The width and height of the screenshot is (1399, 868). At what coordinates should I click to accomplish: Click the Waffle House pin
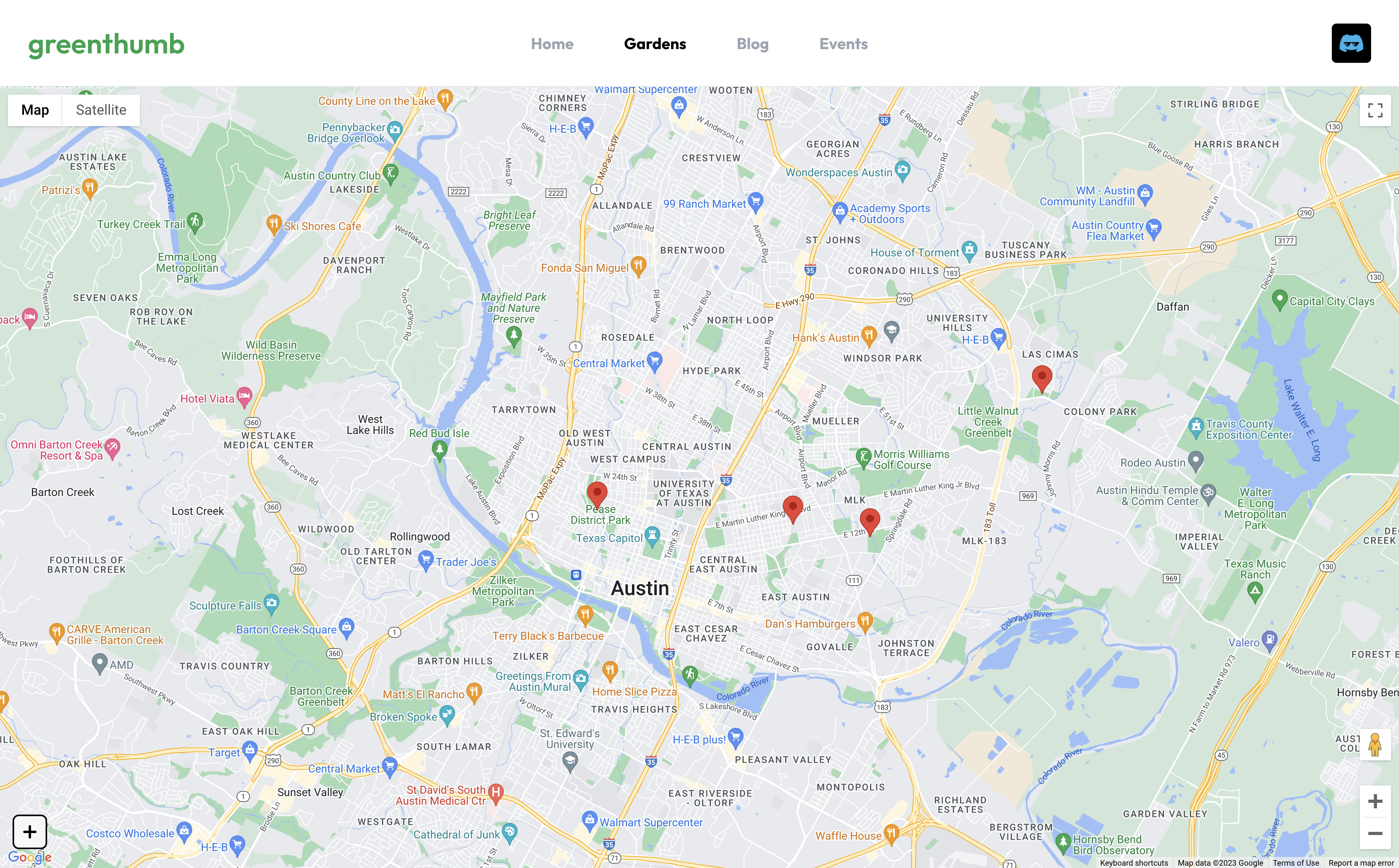[x=891, y=835]
